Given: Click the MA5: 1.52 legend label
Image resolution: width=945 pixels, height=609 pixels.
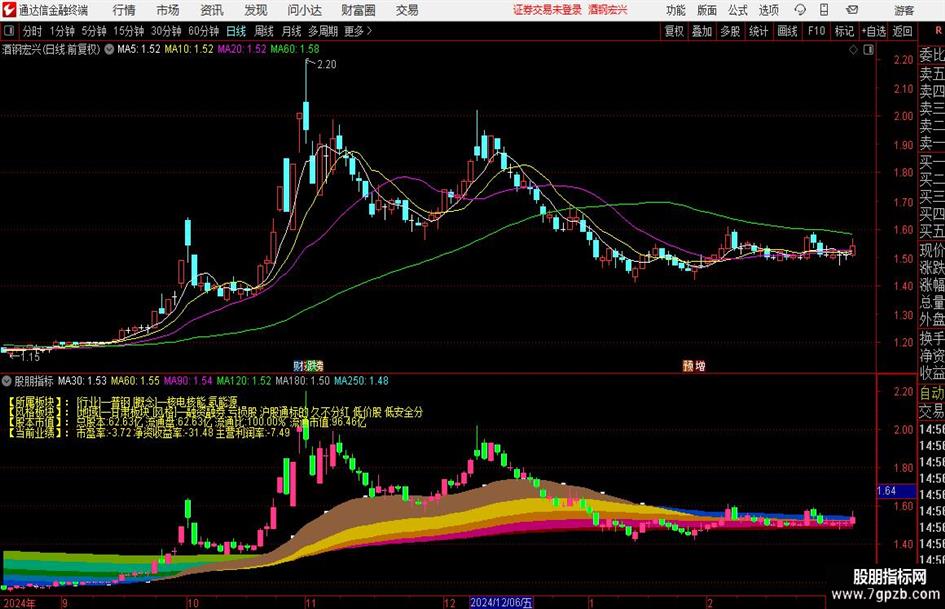Looking at the screenshot, I should (139, 49).
